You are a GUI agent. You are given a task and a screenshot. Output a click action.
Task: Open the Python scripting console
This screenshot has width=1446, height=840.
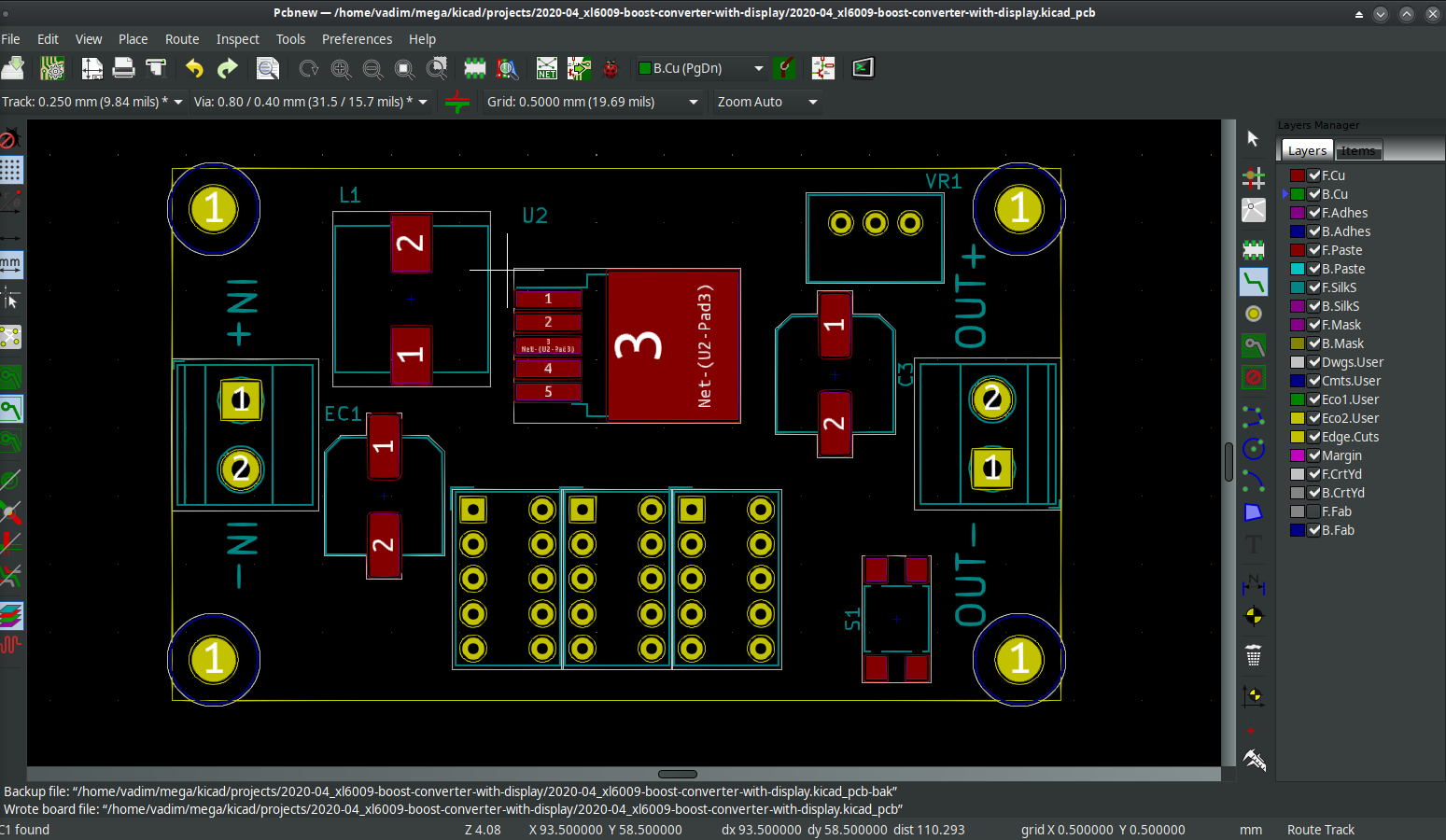[863, 68]
